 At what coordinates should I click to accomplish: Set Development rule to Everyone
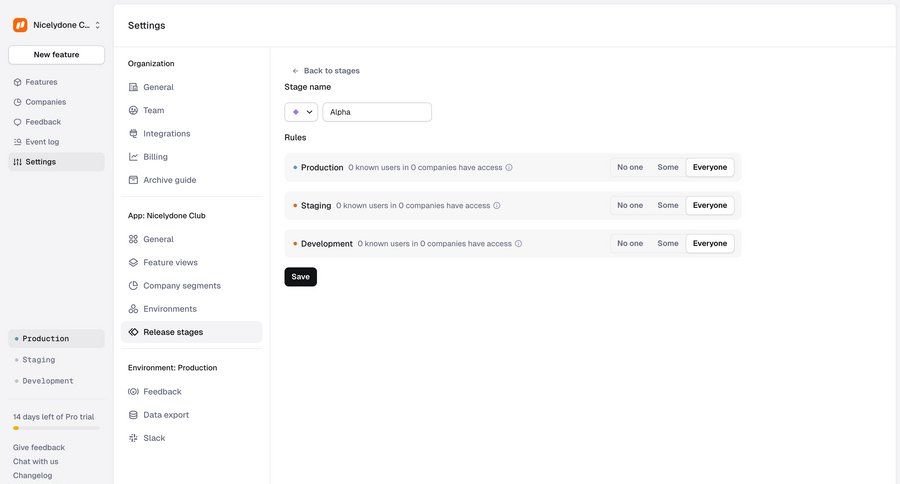(x=709, y=243)
